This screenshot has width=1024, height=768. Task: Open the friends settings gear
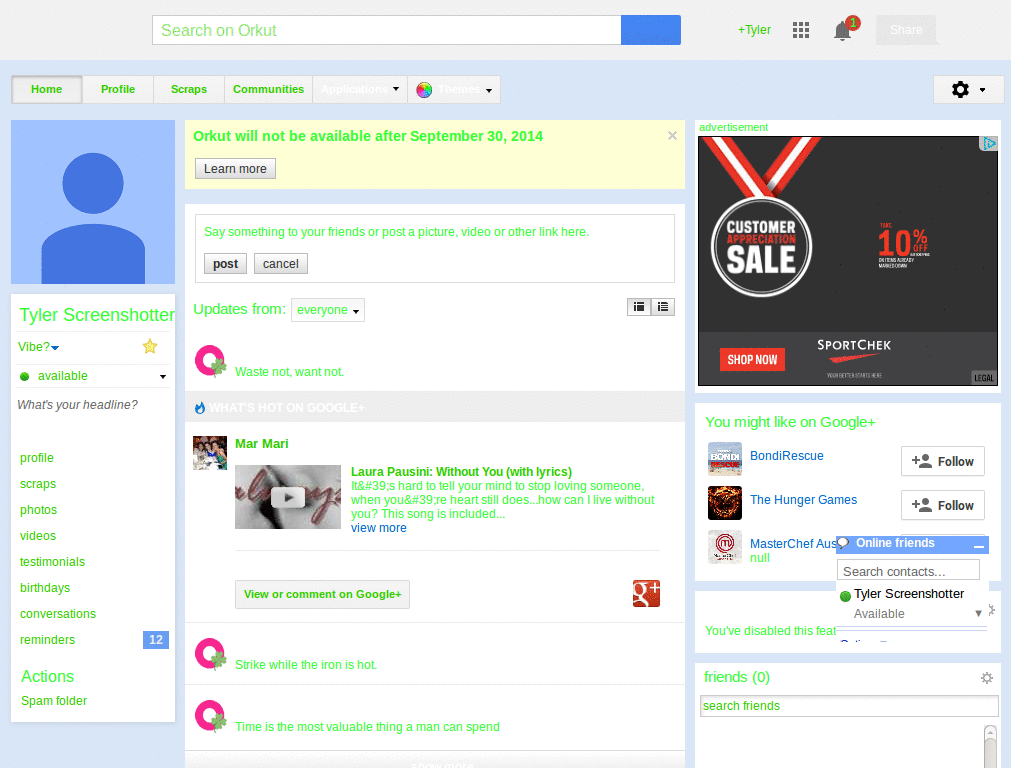987,678
